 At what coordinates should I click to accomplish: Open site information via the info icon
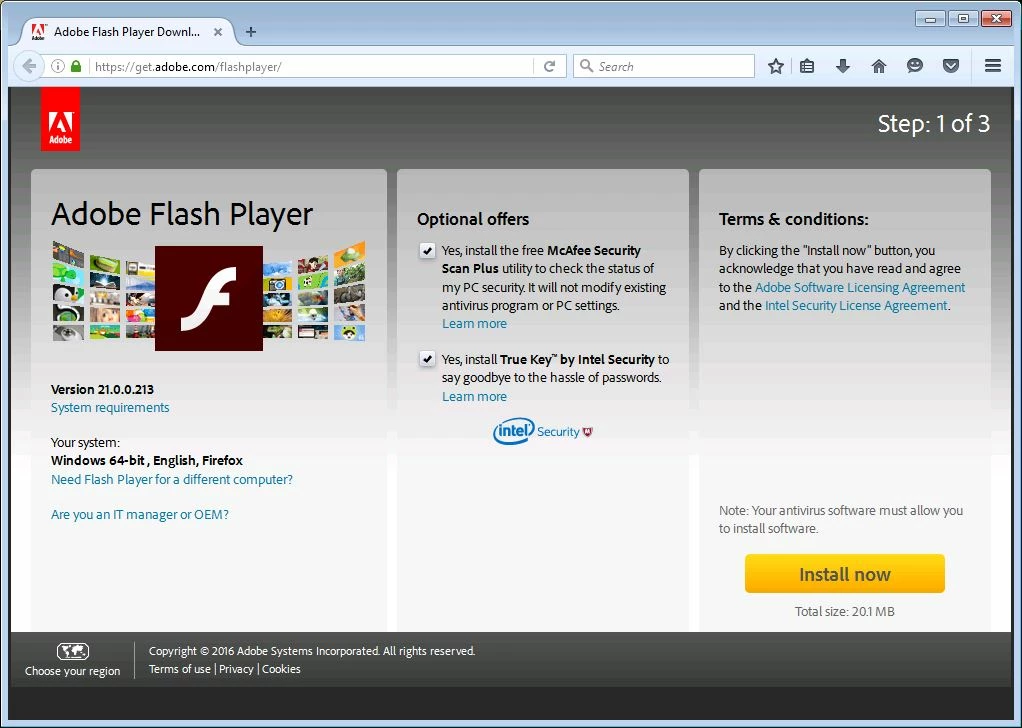tap(58, 66)
